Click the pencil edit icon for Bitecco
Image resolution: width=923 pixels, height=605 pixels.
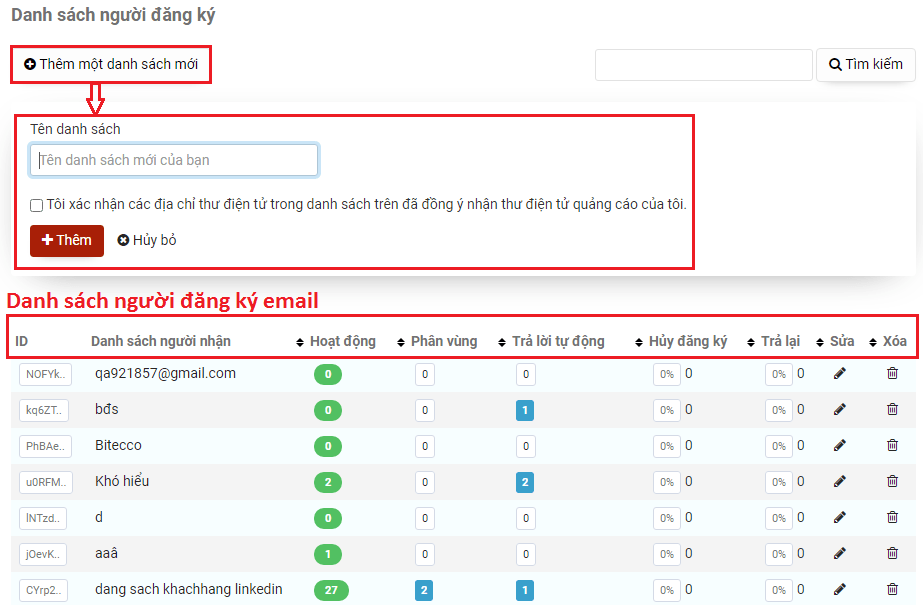(x=840, y=446)
